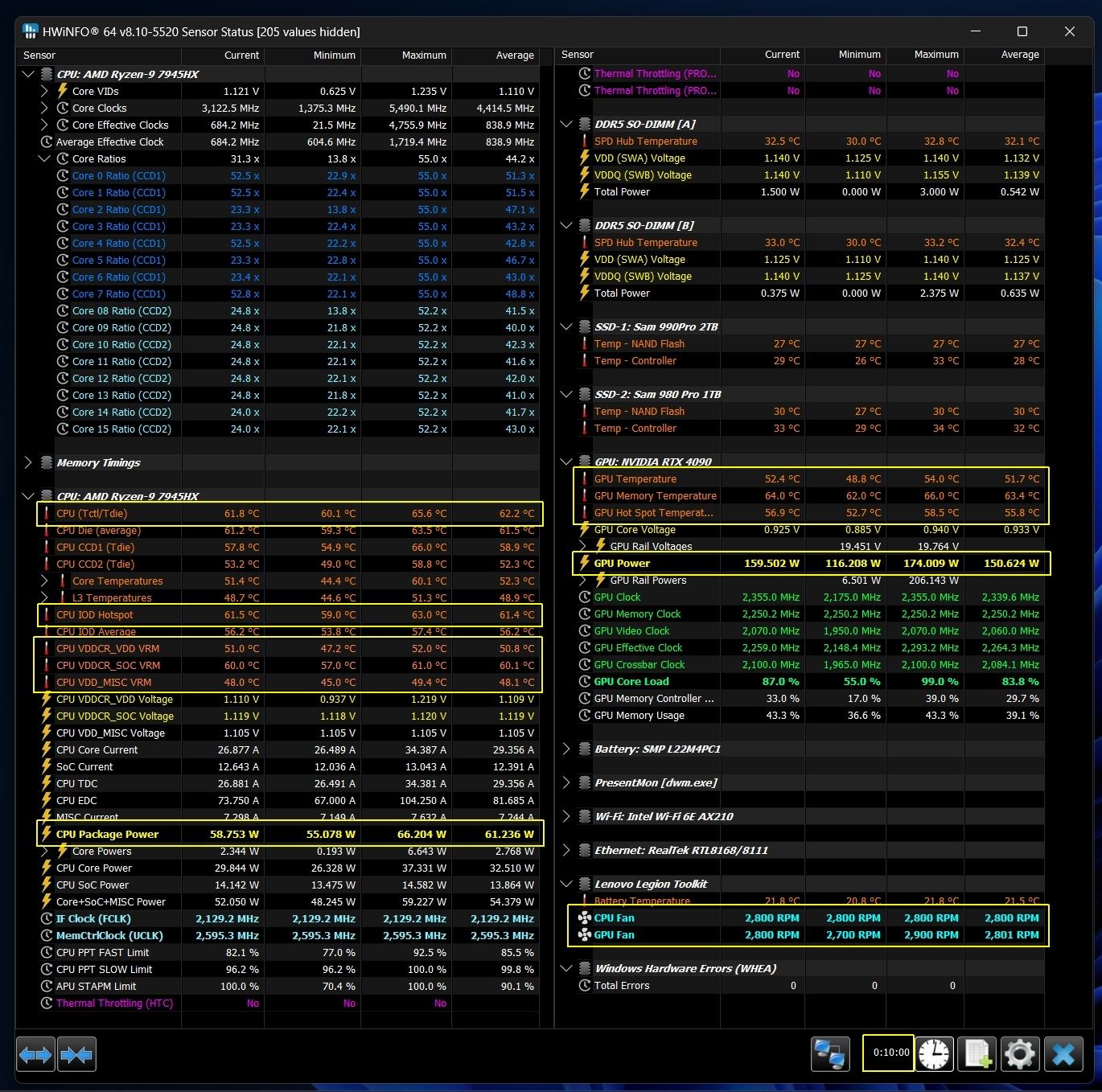The height and width of the screenshot is (1092, 1102).
Task: Click the left panel's Sensor column header
Action: click(99, 55)
